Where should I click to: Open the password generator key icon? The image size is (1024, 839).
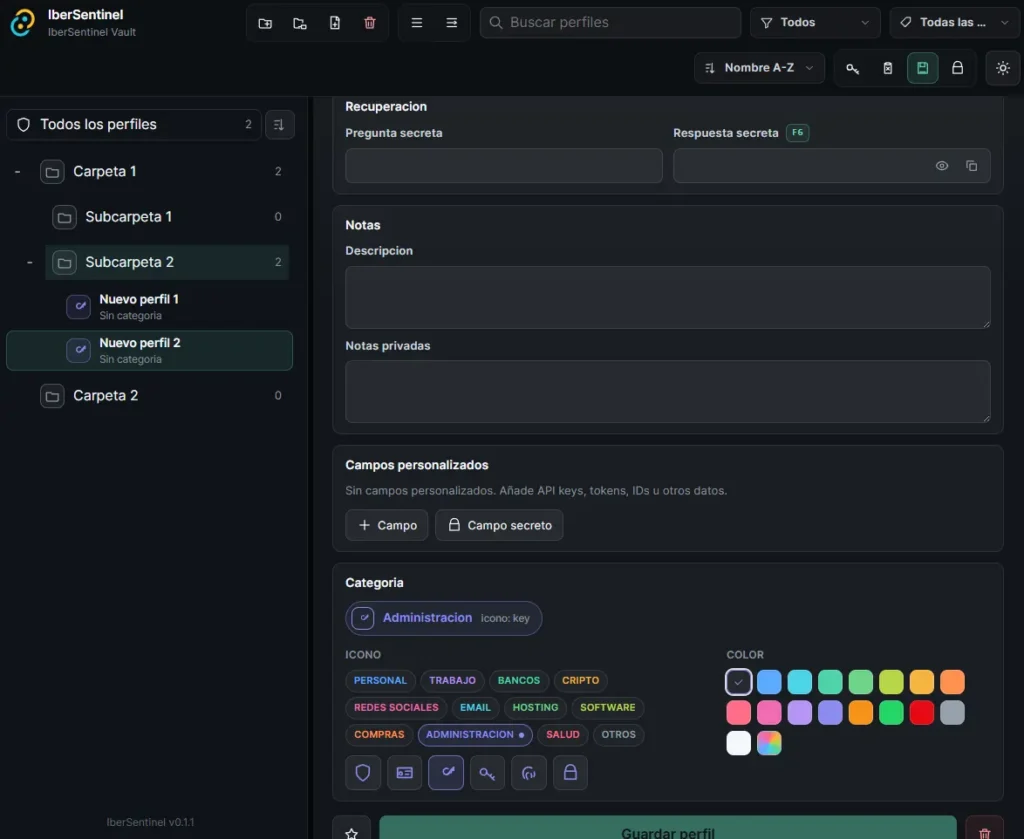(852, 68)
